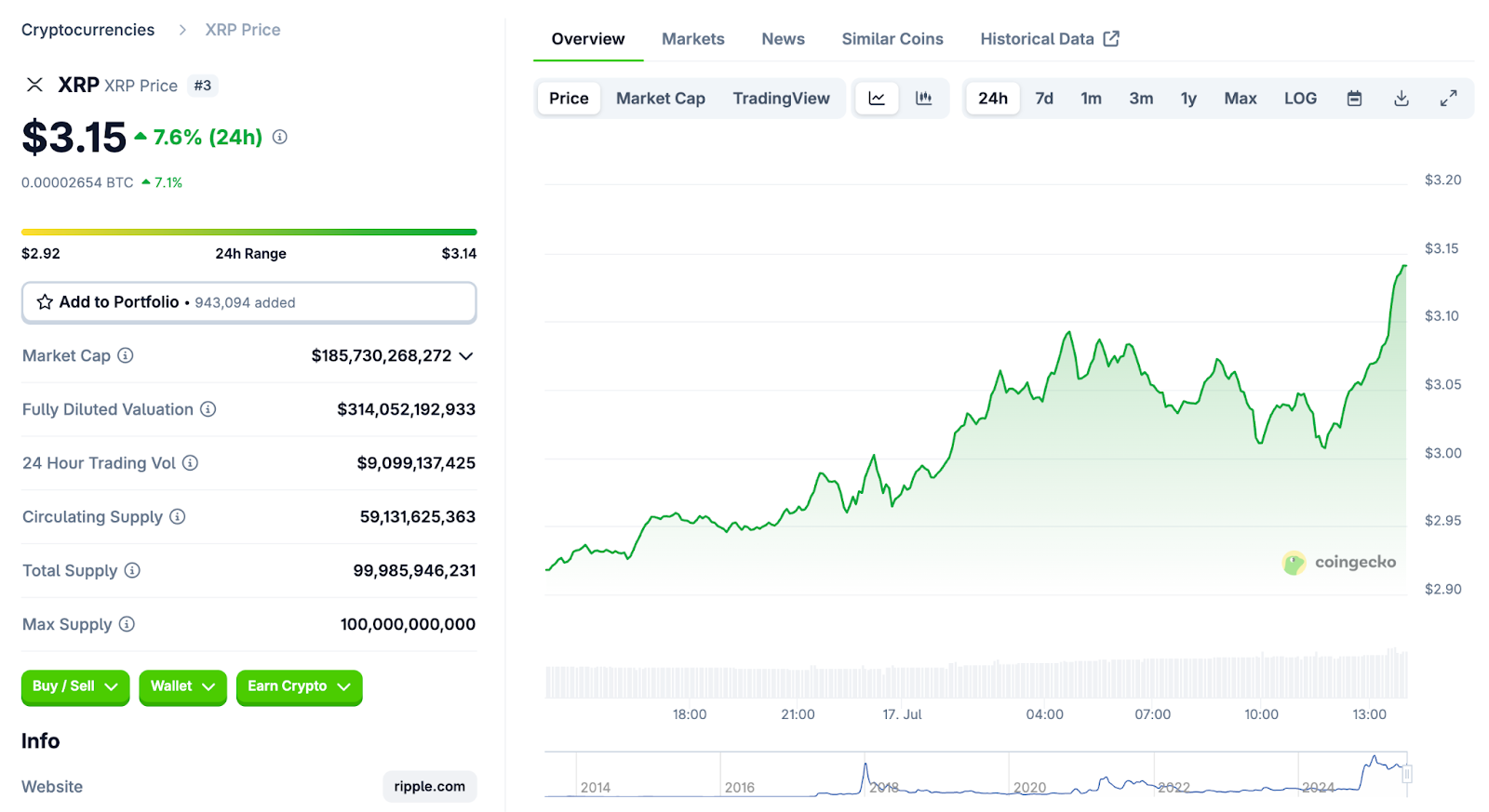Set chart range to 7d

coord(1044,99)
